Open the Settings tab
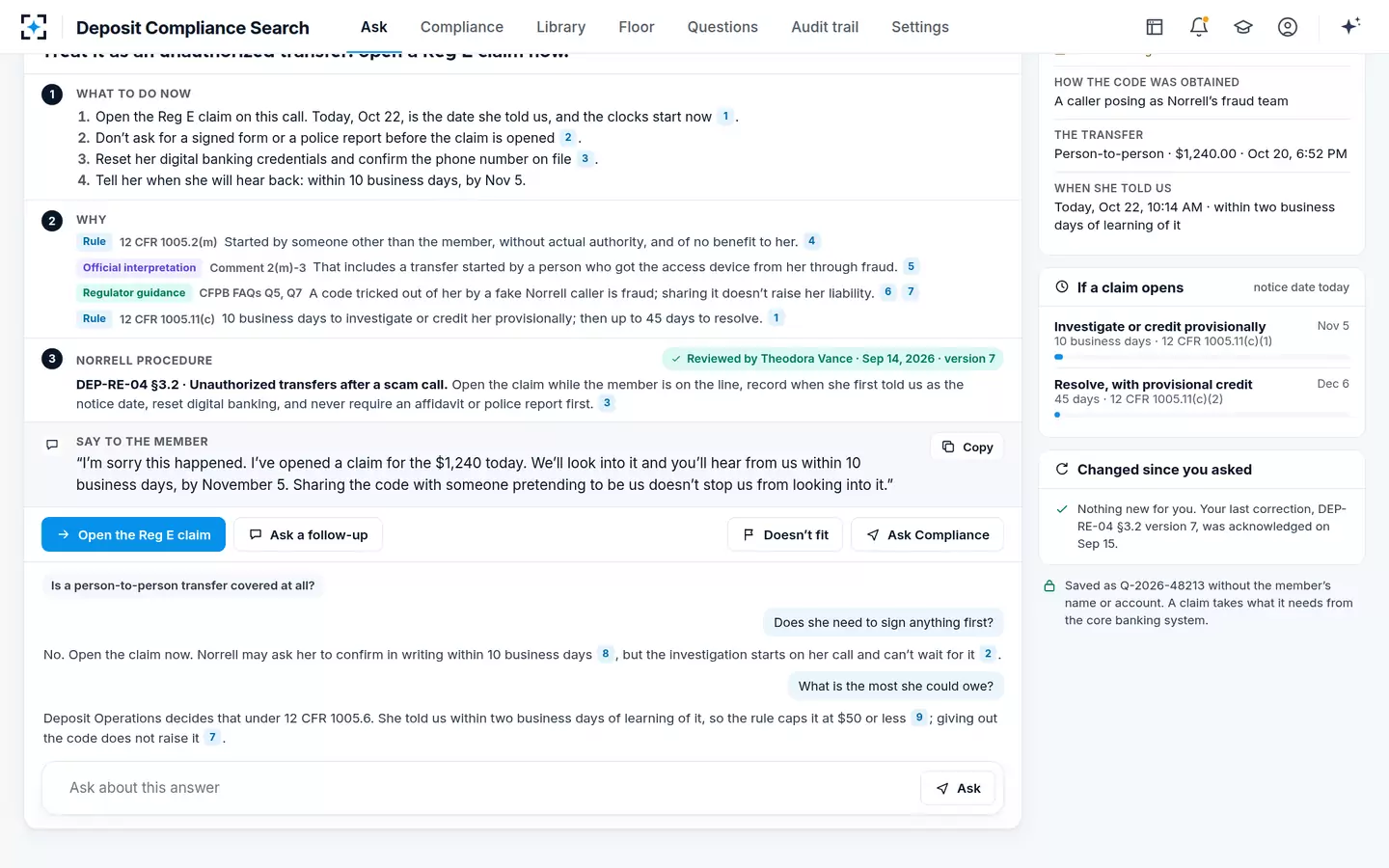The width and height of the screenshot is (1389, 868). coord(920,27)
